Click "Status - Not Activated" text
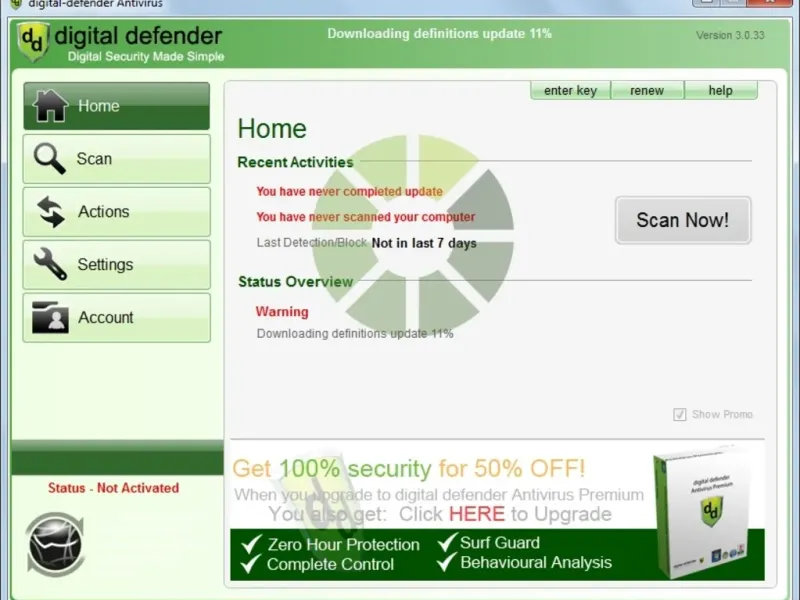 113,488
